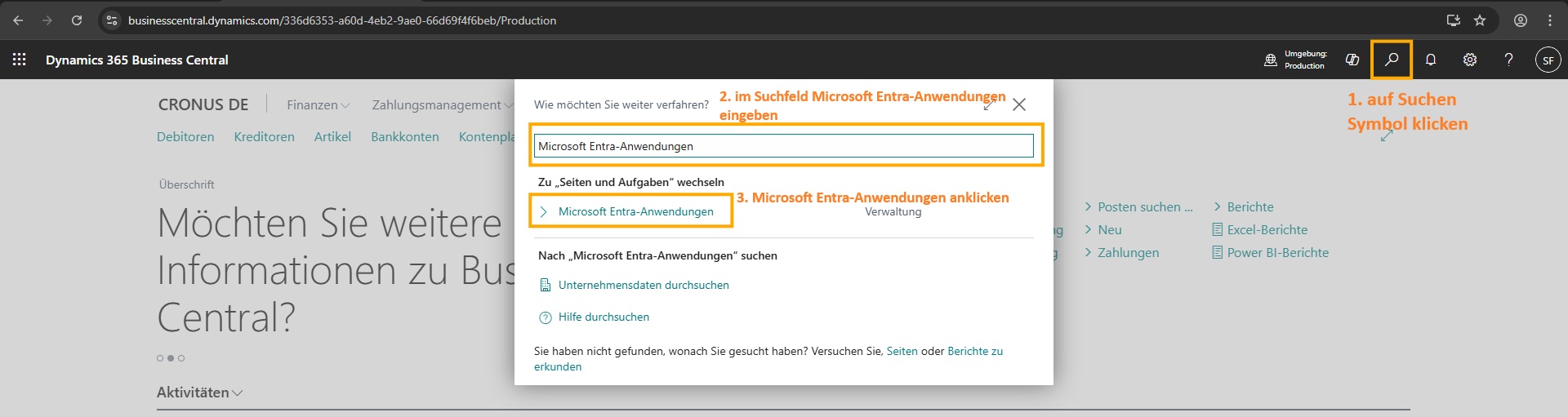Click Unternehmensdaten durchsuchen link
Viewport: 1568px width, 417px height.
[644, 285]
